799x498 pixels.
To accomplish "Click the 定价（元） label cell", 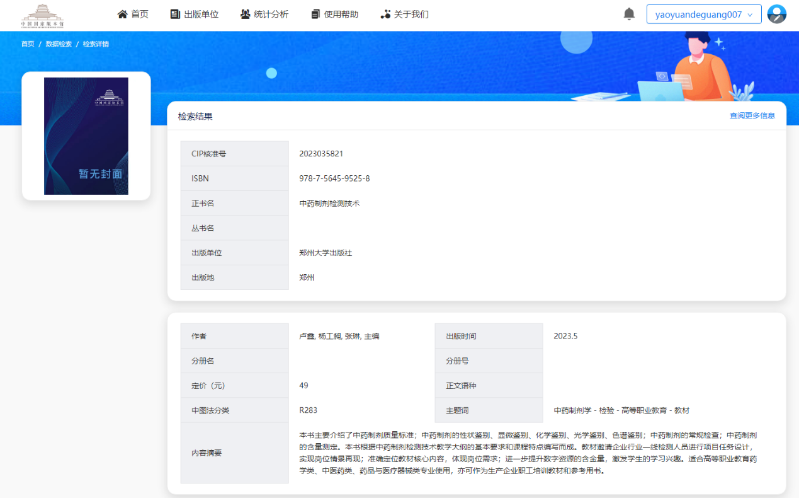I will click(234, 385).
